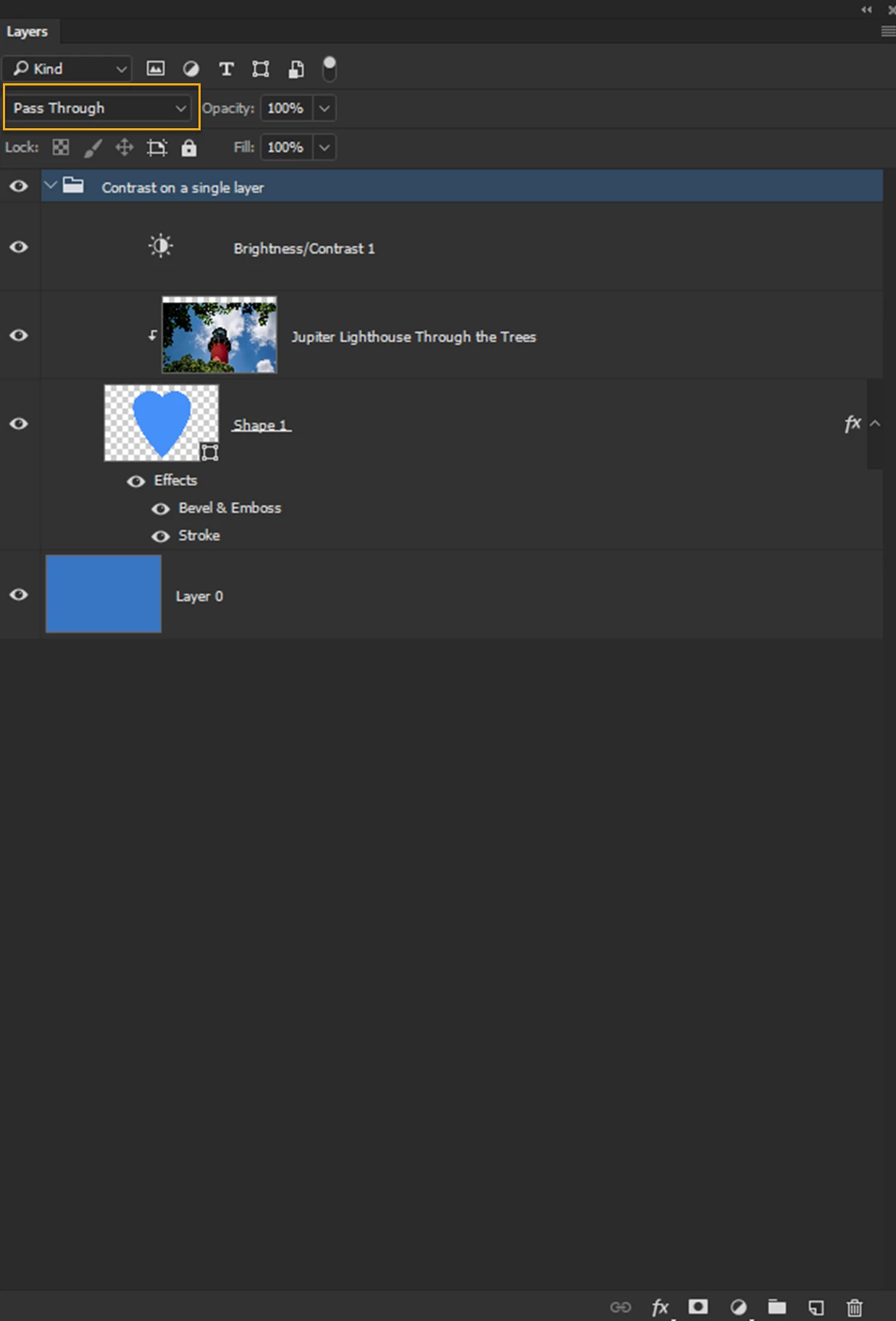Filter for shape layers icon
The image size is (896, 1321).
(x=261, y=69)
